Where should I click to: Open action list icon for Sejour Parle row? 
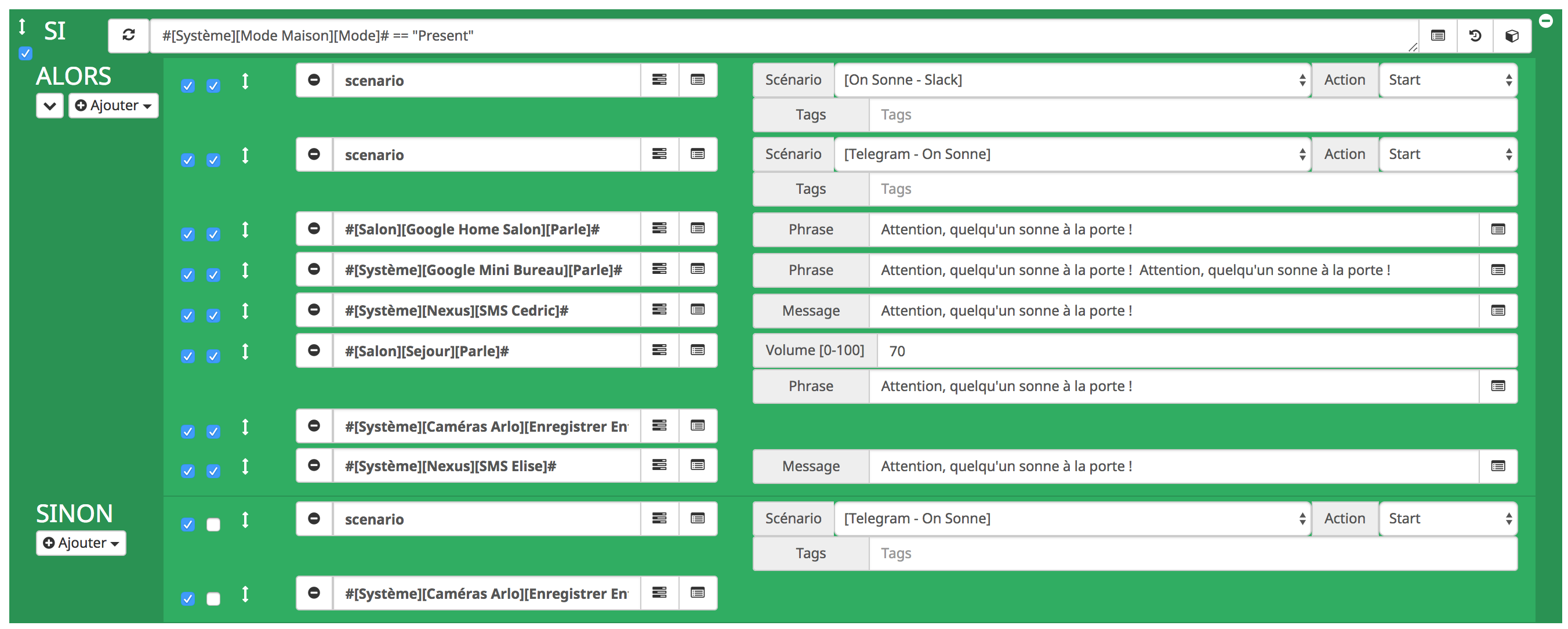(659, 350)
